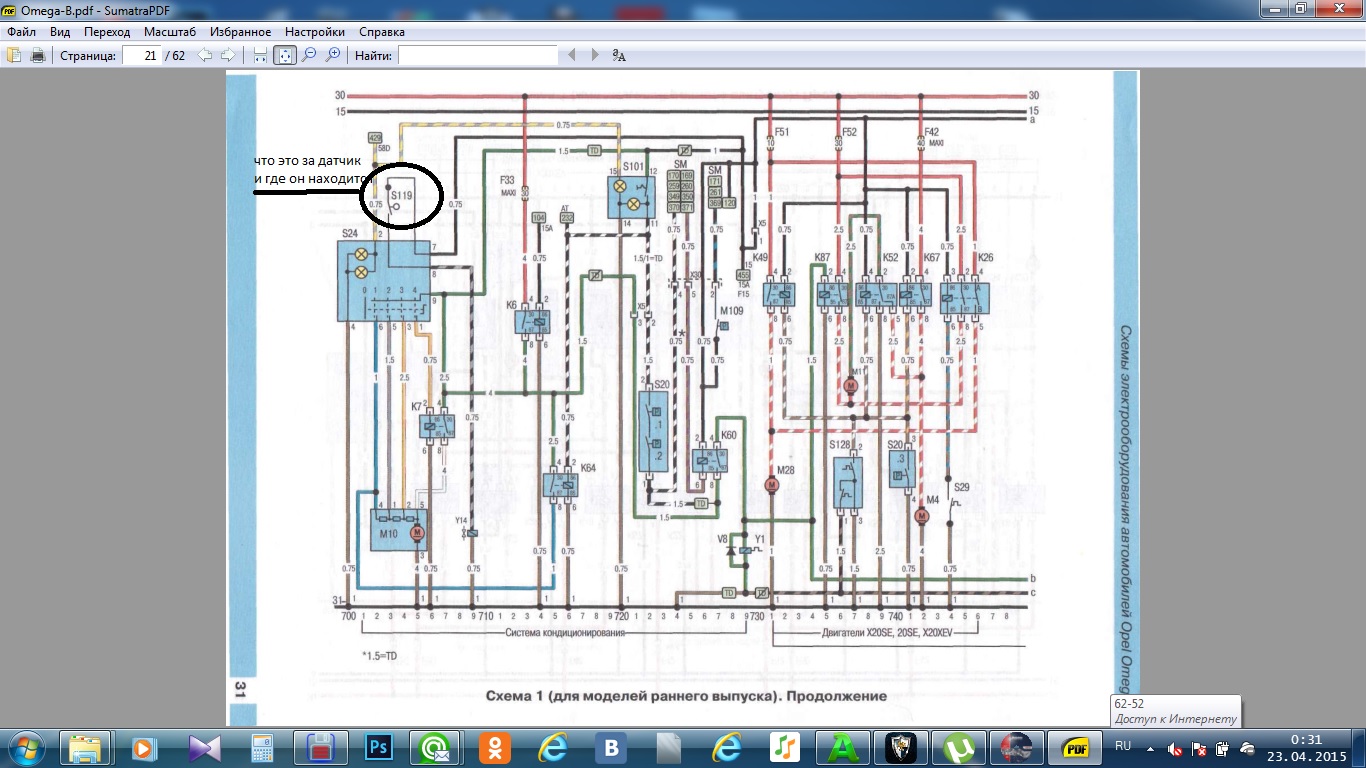Click the Zoom In magnifier
1366x768 pixels.
point(333,55)
